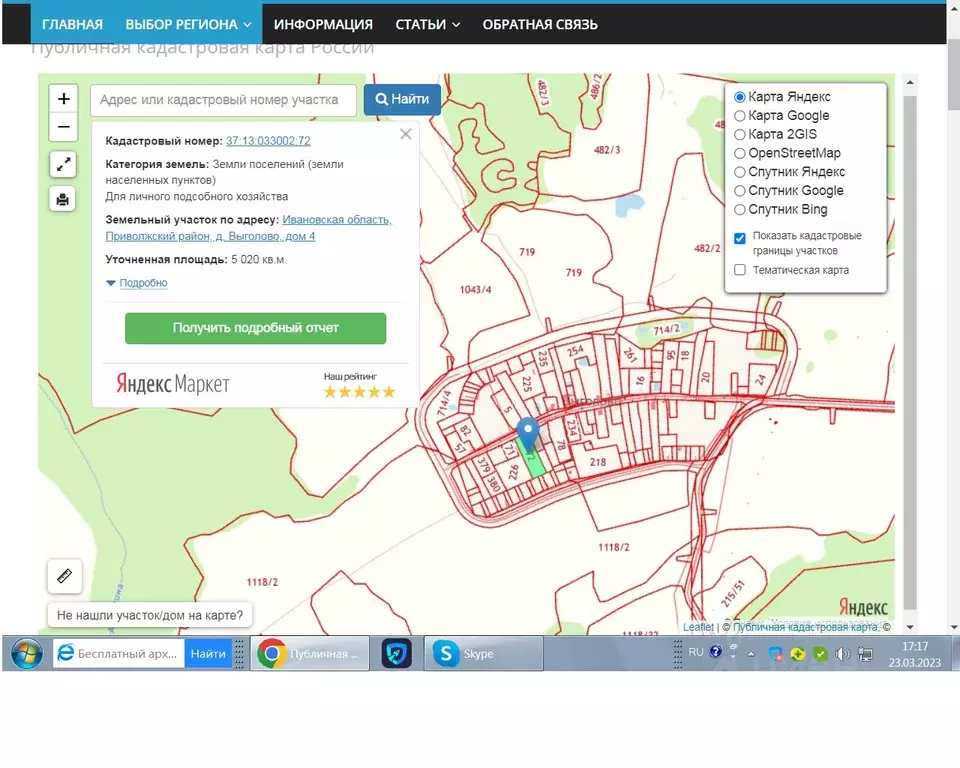Open Skype from the taskbar
Image resolution: width=960 pixels, height=768 pixels.
tap(483, 653)
